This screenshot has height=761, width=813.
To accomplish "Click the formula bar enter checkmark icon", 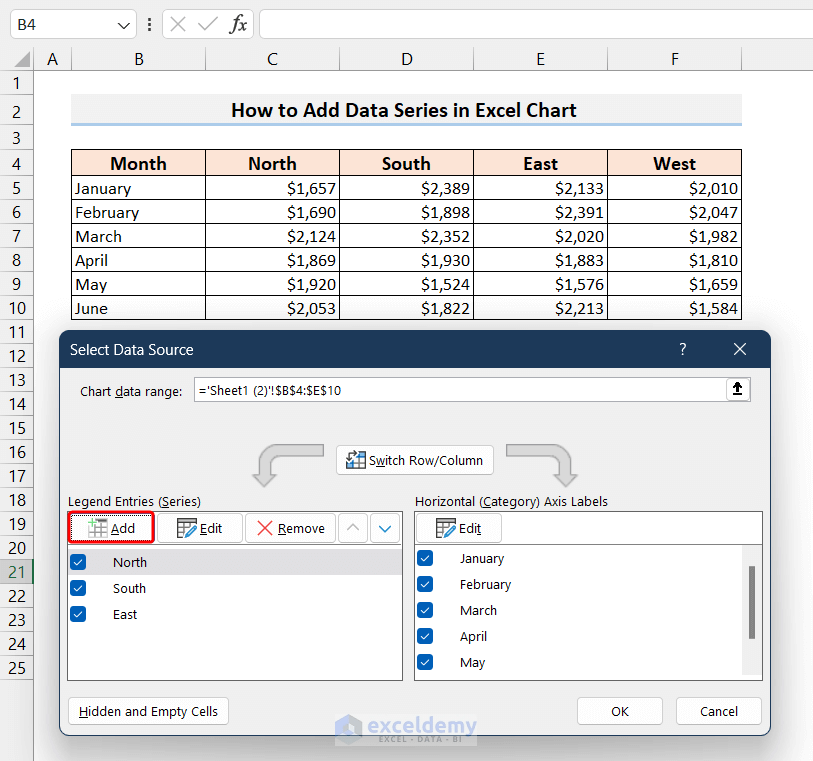I will point(208,24).
